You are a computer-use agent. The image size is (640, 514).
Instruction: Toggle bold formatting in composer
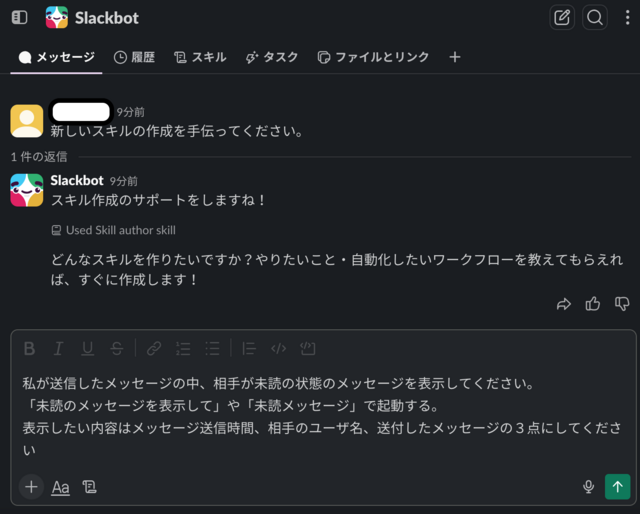coord(29,349)
